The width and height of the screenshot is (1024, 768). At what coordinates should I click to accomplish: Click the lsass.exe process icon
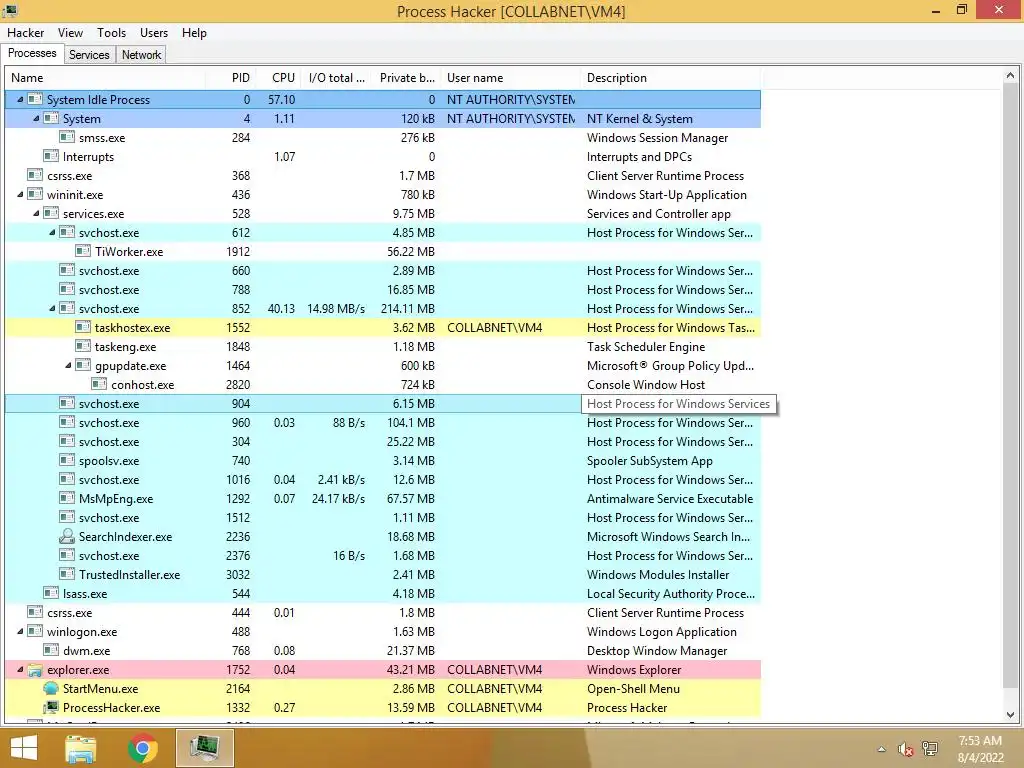click(51, 593)
